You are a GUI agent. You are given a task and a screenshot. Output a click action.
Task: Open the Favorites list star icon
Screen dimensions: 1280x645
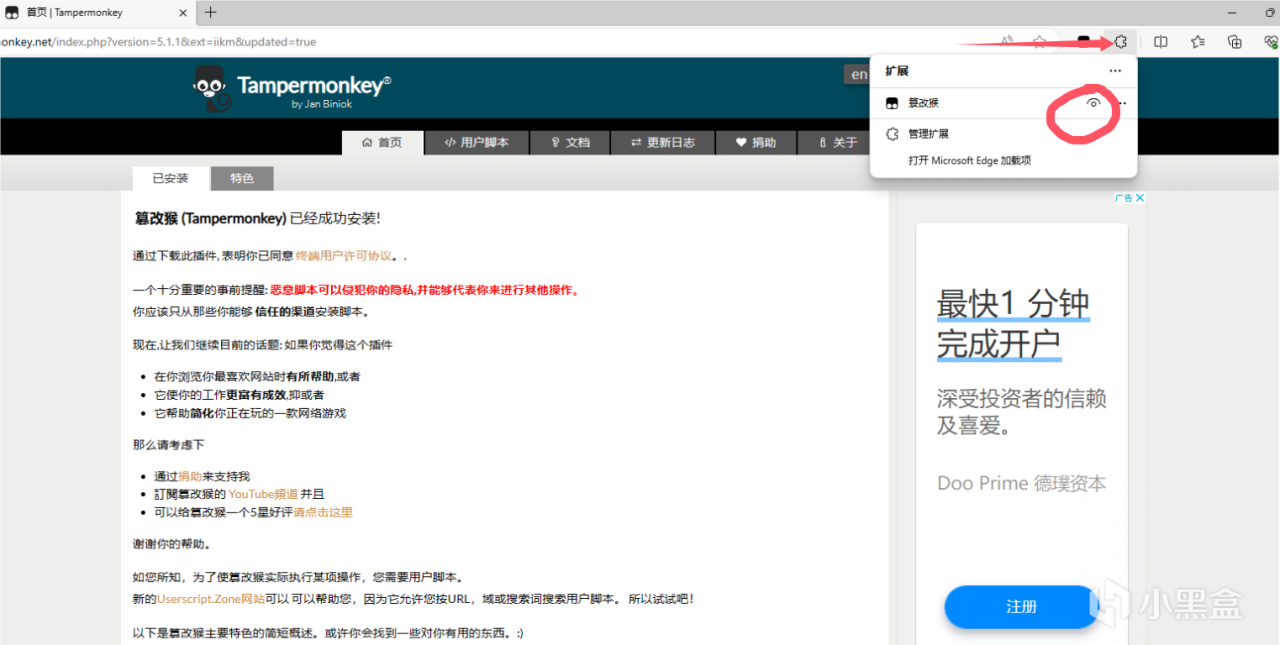click(x=1197, y=42)
